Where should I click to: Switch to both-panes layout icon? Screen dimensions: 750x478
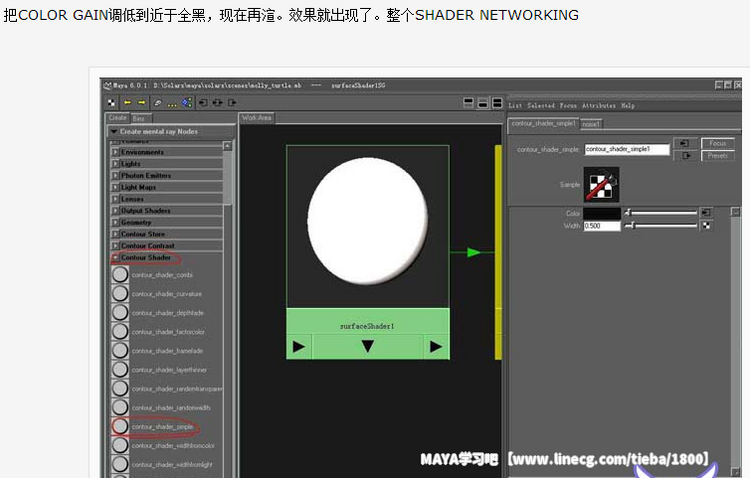(497, 102)
